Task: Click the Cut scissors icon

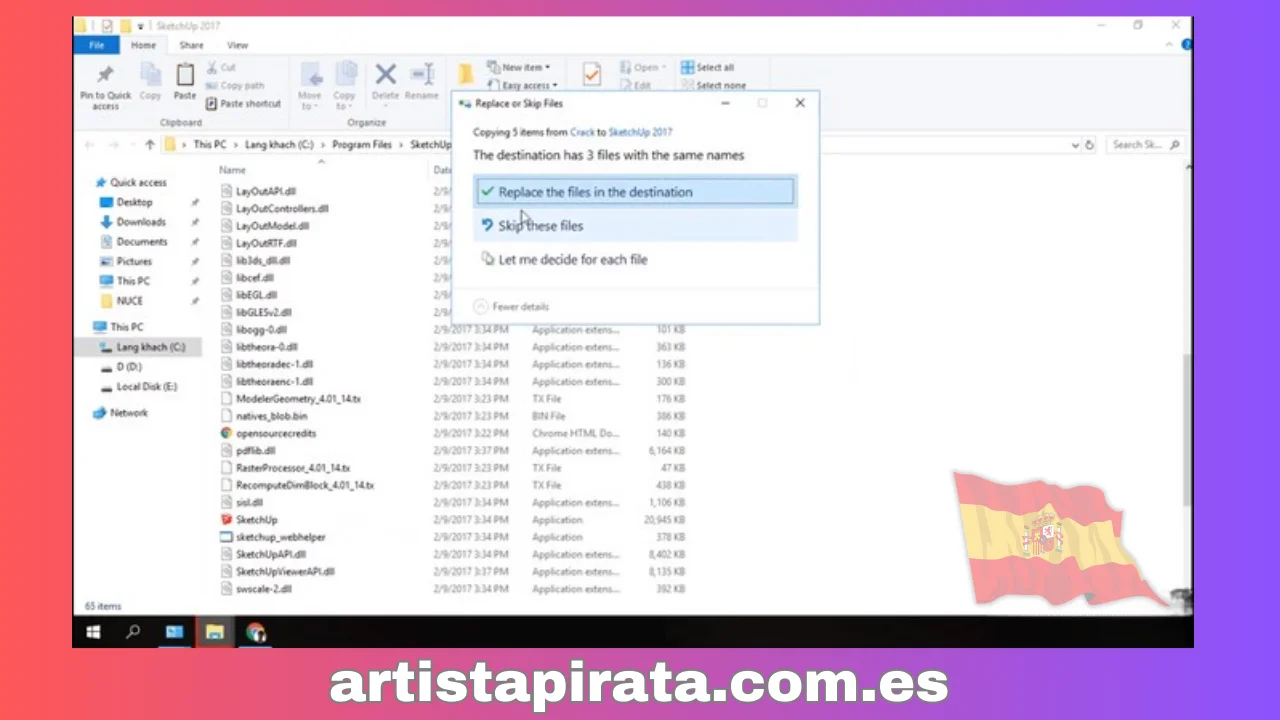Action: pos(213,67)
